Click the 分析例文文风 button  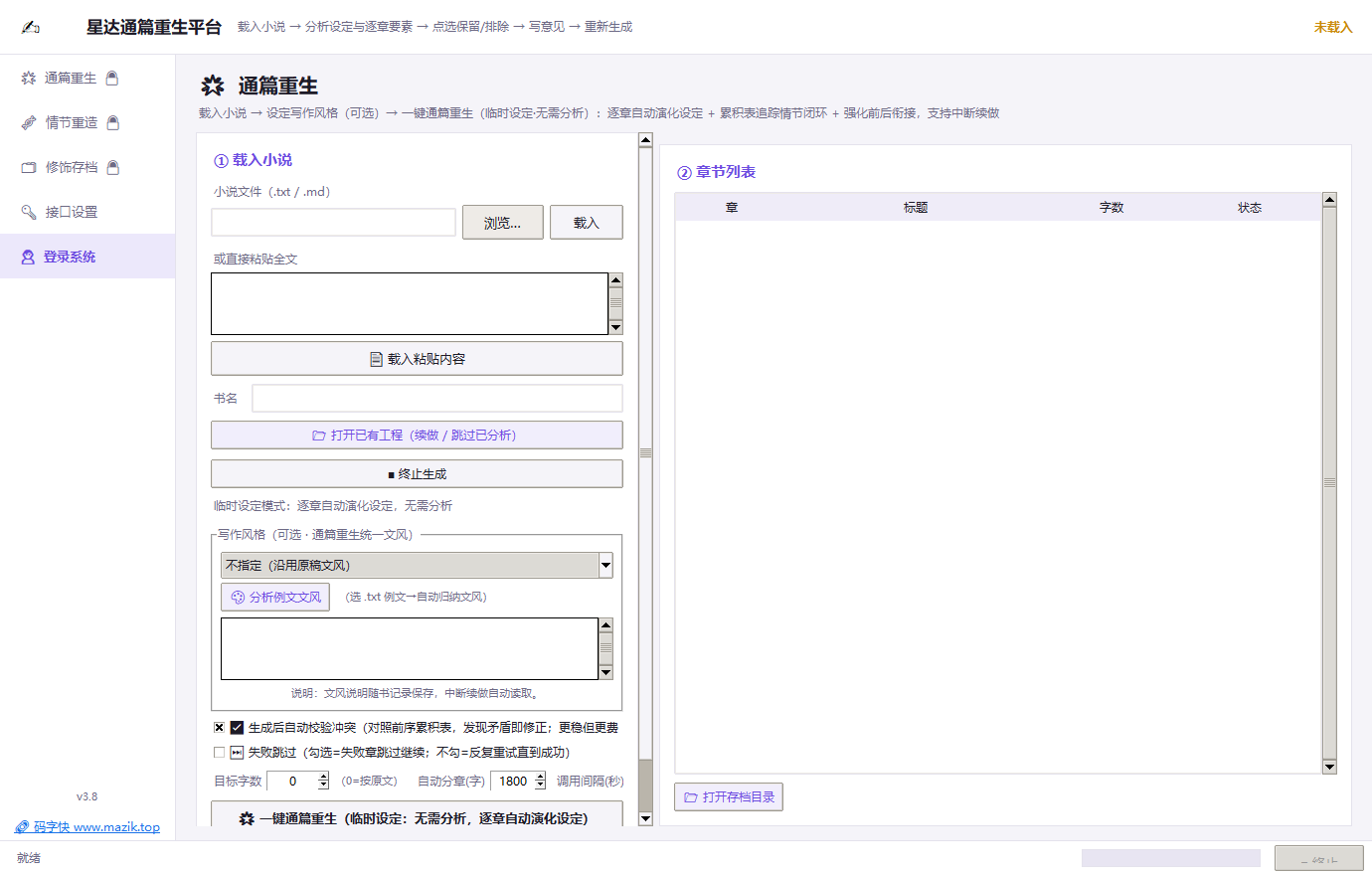275,597
